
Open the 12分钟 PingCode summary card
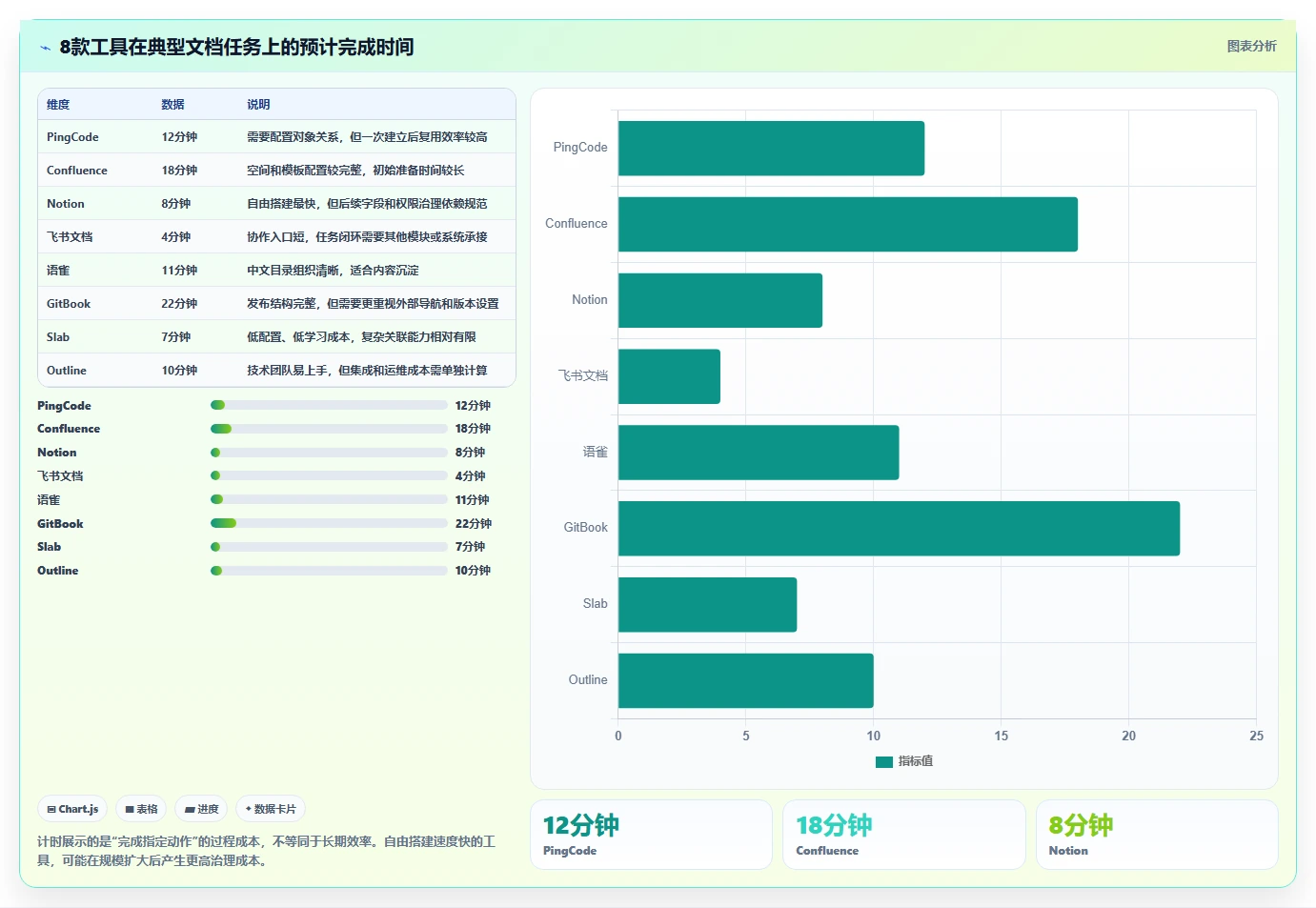coord(651,835)
